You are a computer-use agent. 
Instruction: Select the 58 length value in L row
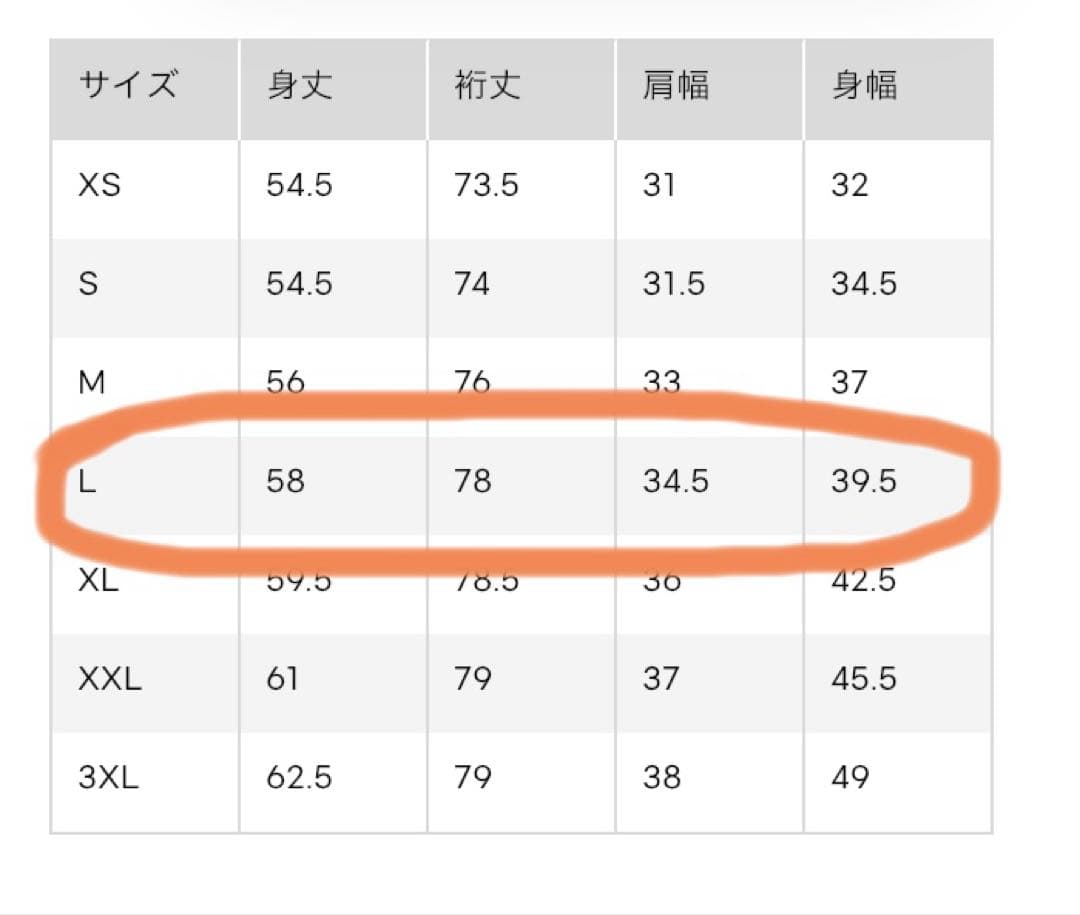point(286,481)
